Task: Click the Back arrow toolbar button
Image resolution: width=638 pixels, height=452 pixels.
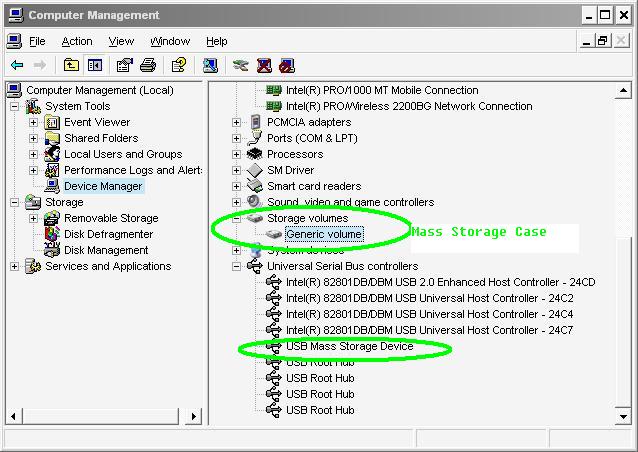Action: pos(17,65)
